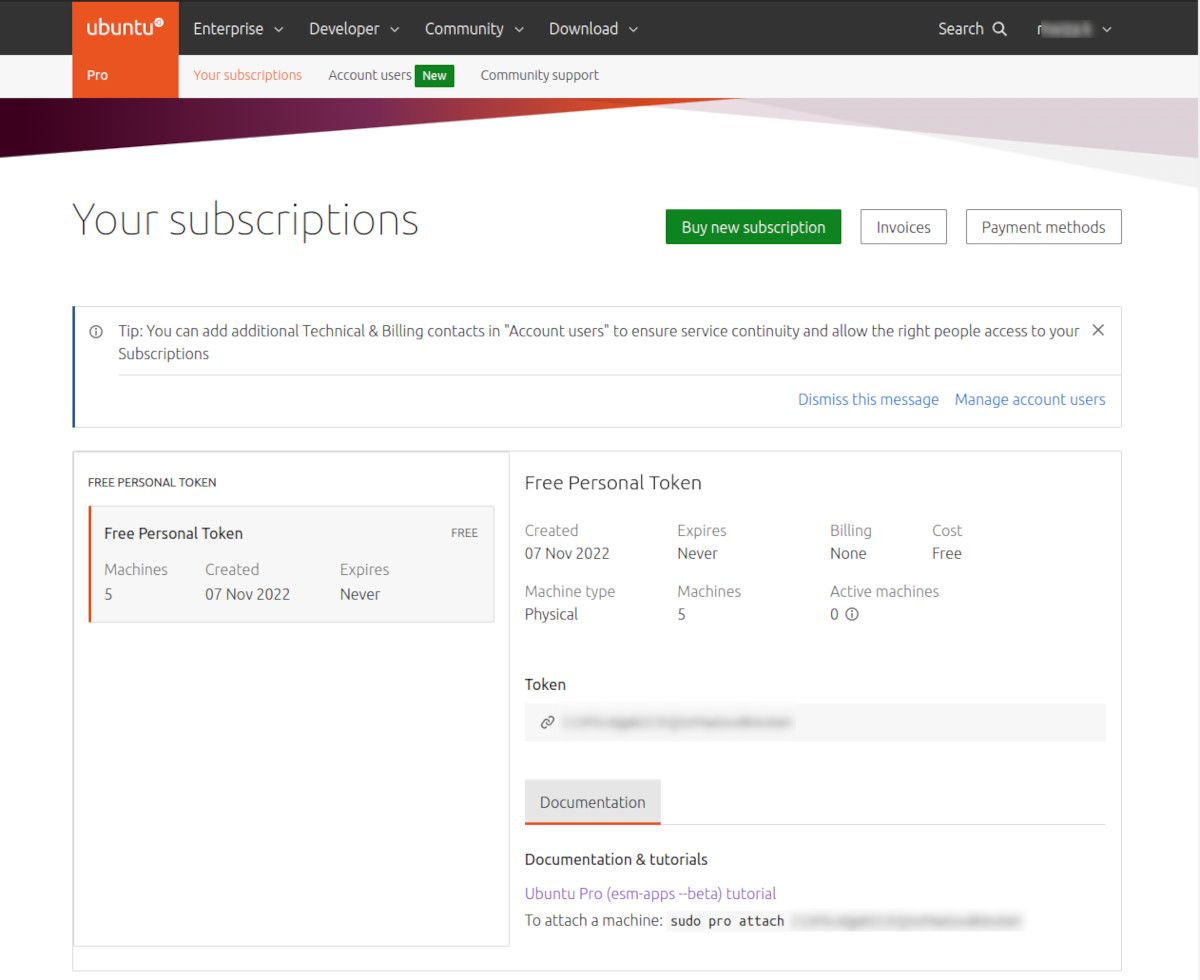Open the user account dropdown
Screen dimensions: 1200x980
coord(1074,29)
